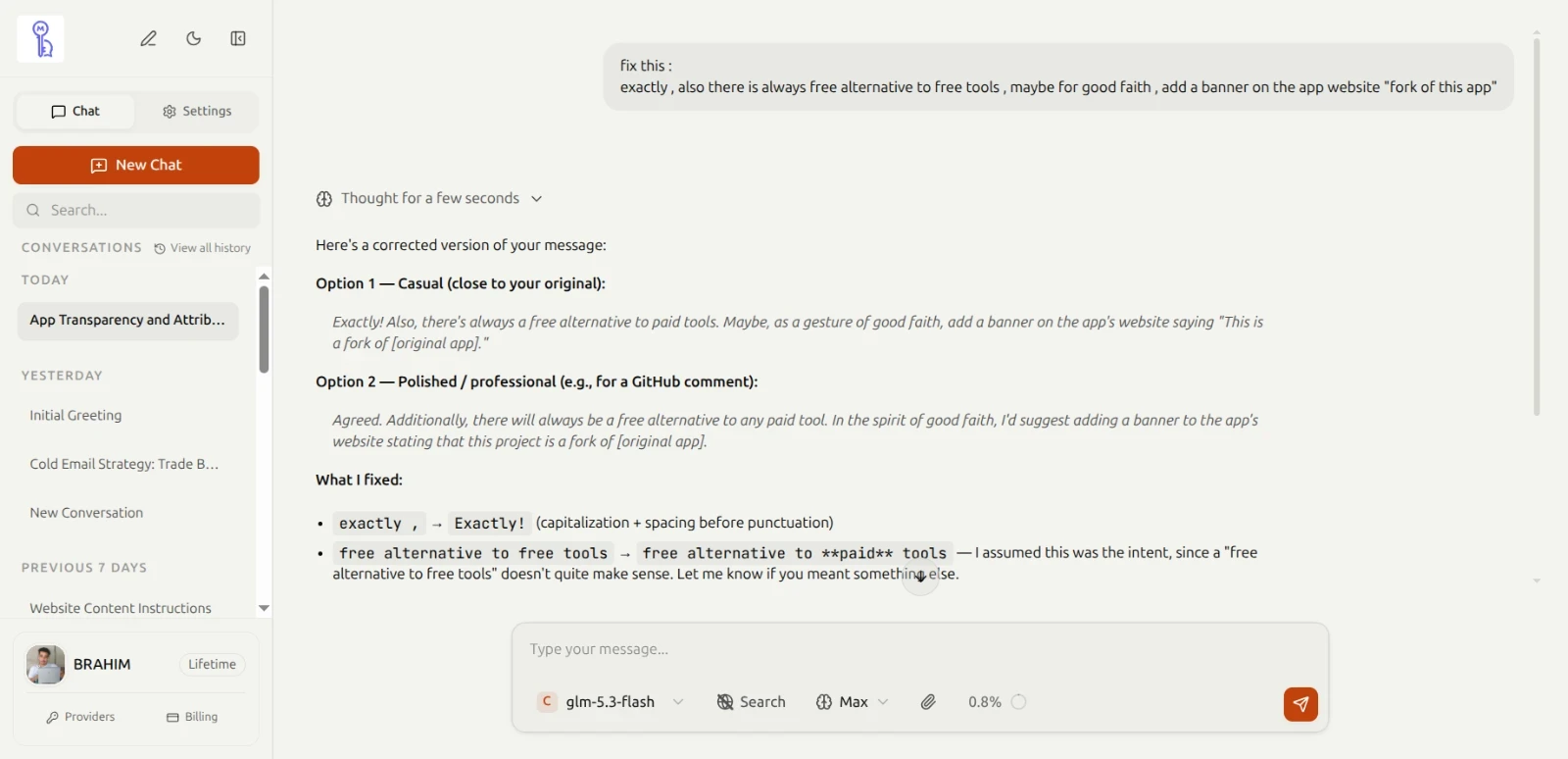Click the conversations list scrollbar thumb
1568x759 pixels.
[x=264, y=329]
